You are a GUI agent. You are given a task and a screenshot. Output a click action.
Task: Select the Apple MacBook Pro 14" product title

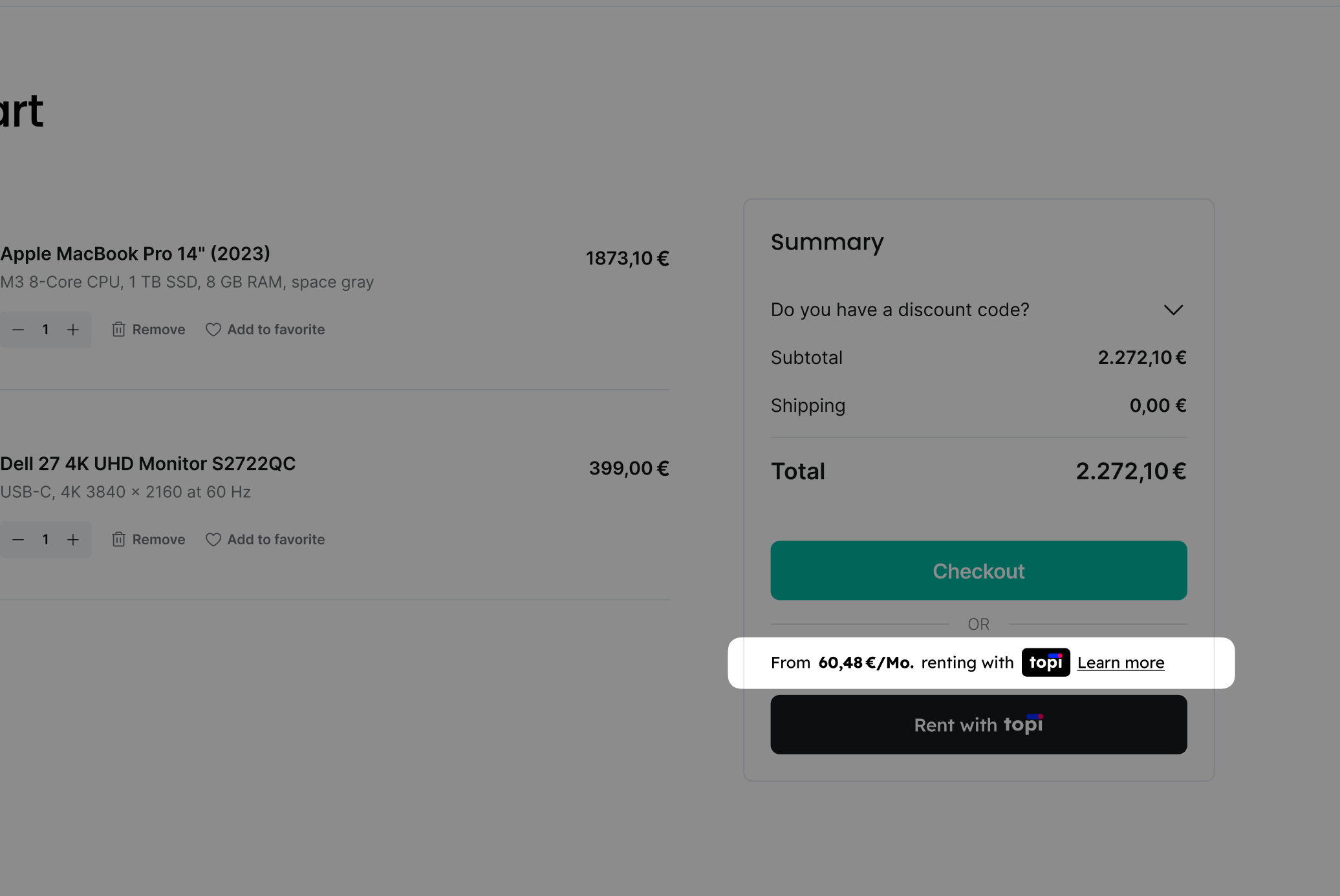[x=135, y=254]
